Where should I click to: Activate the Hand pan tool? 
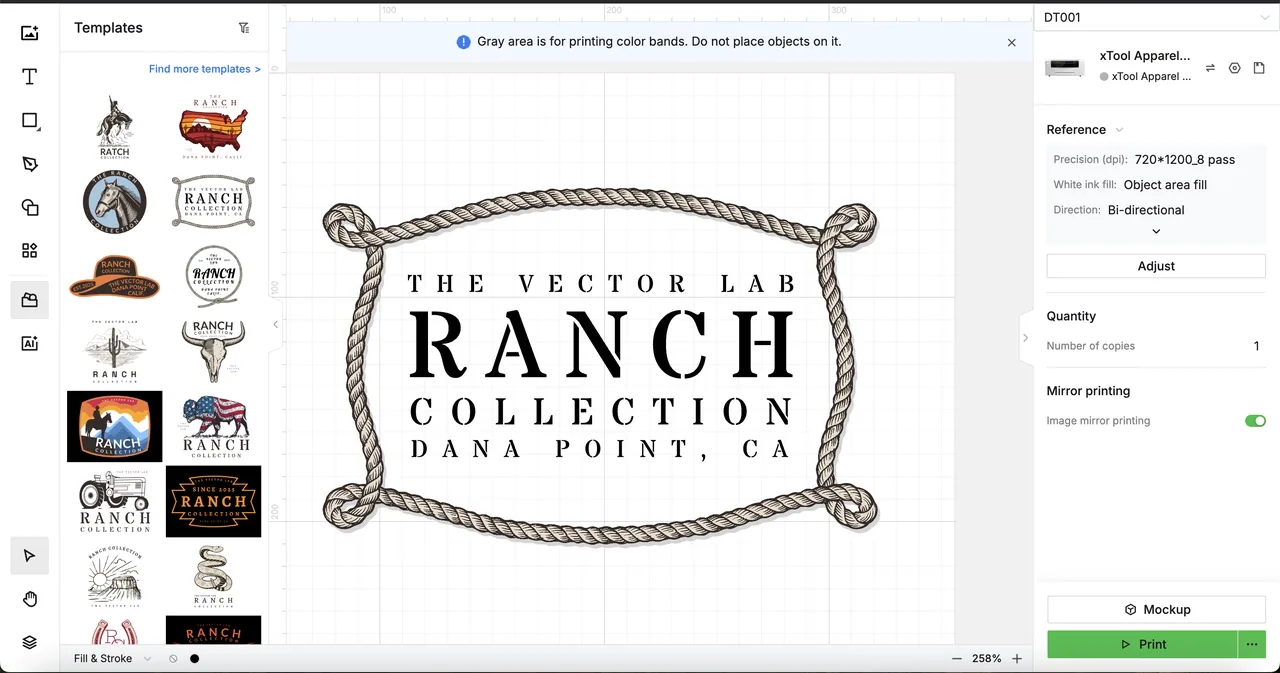(30, 599)
